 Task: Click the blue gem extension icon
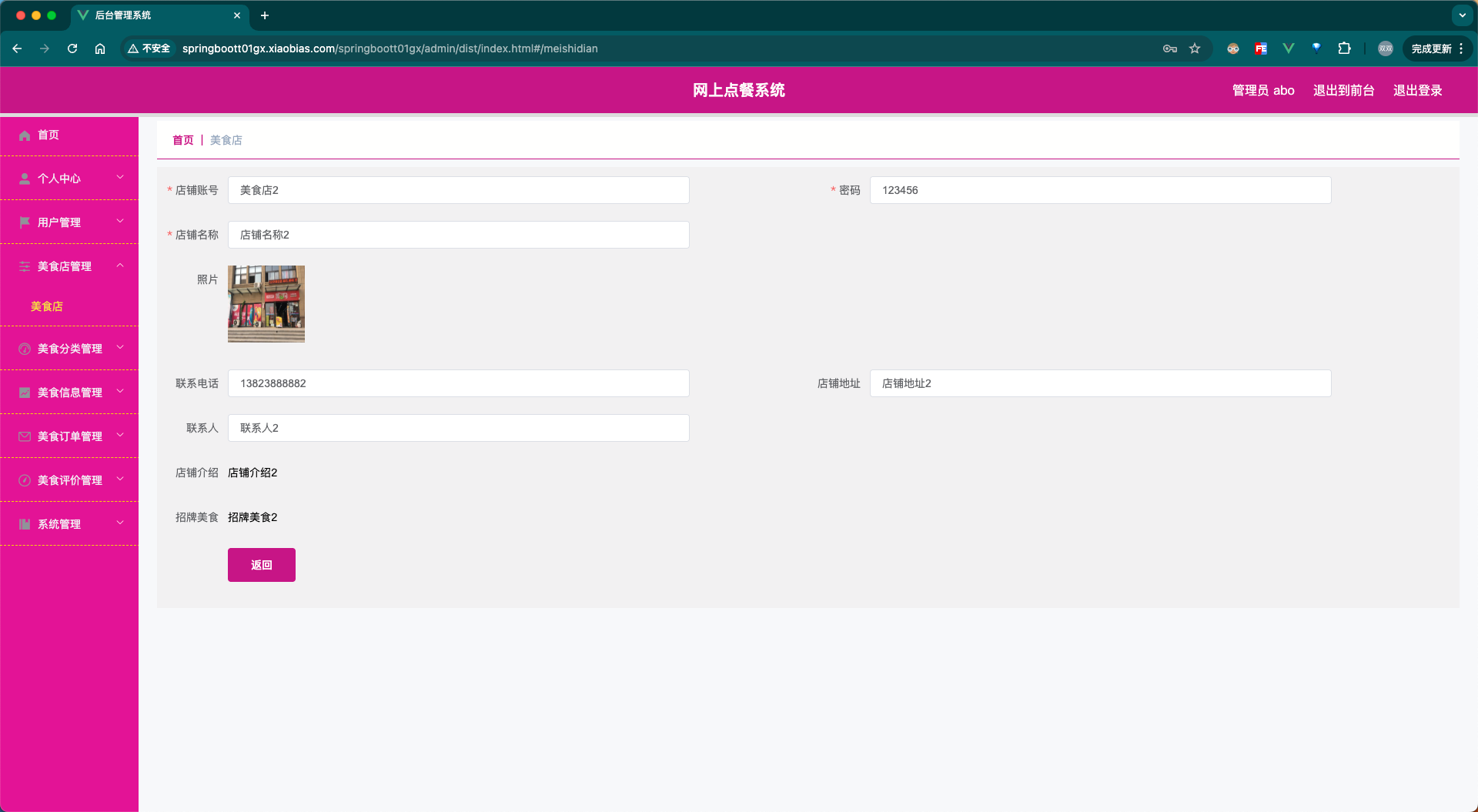pos(1316,48)
